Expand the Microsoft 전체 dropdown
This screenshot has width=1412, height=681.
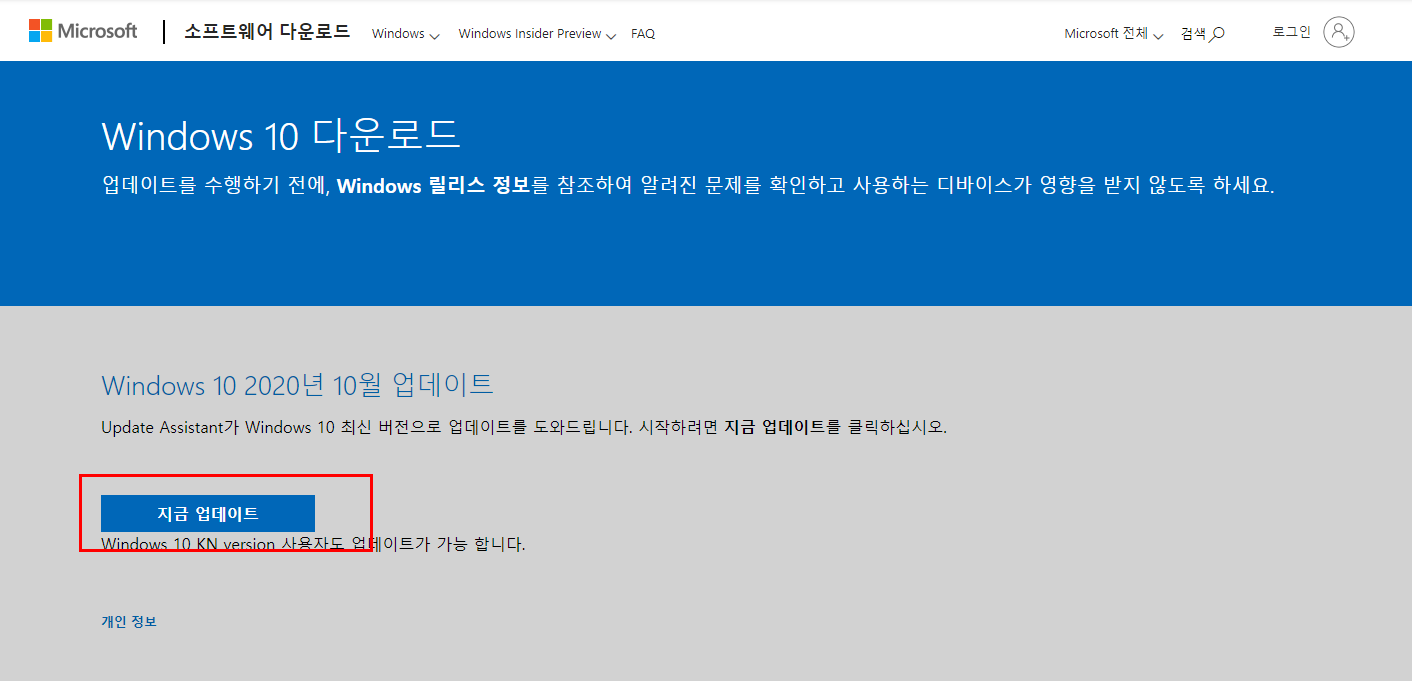coord(1114,34)
